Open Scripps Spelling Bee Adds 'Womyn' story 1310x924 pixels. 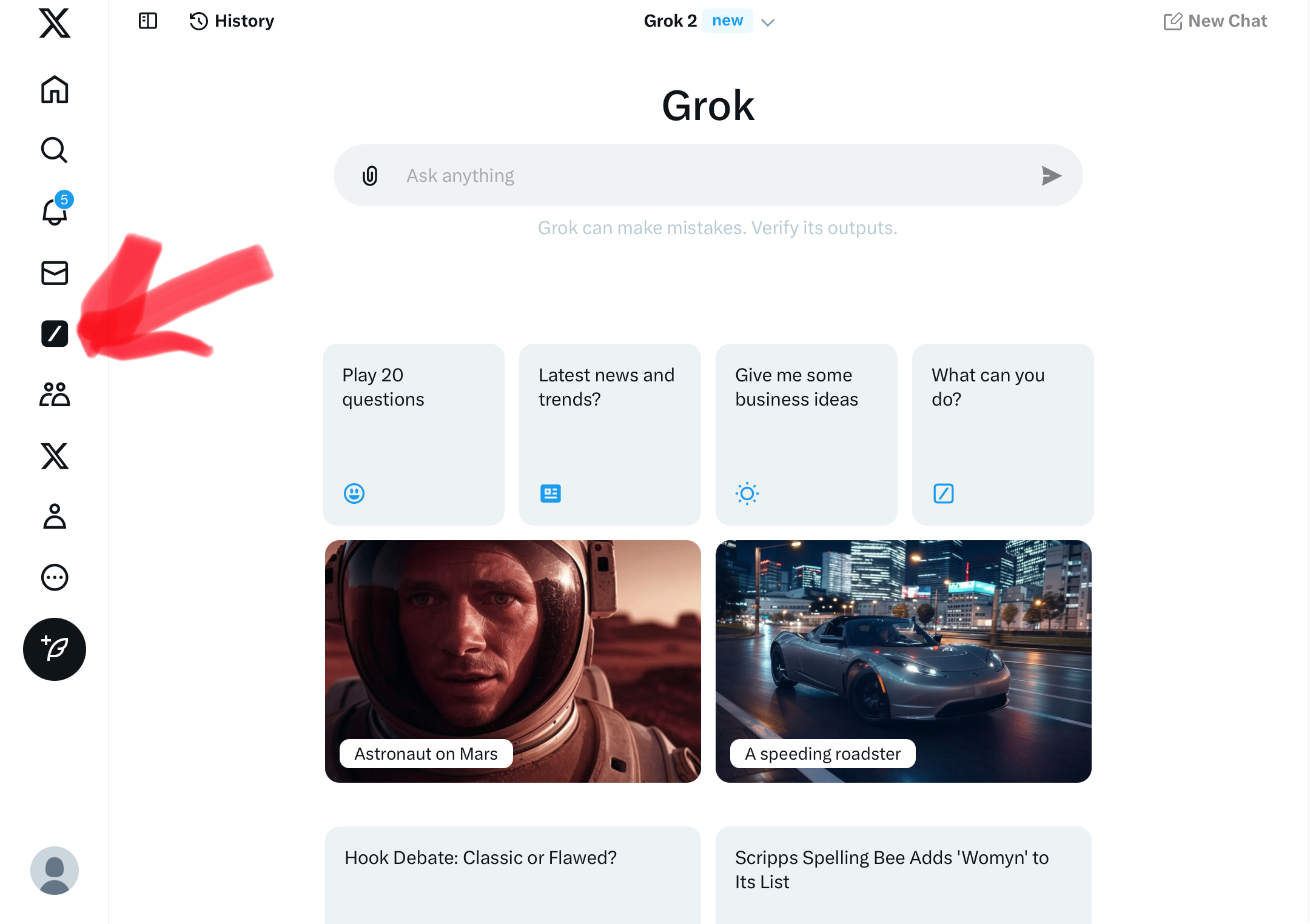904,875
